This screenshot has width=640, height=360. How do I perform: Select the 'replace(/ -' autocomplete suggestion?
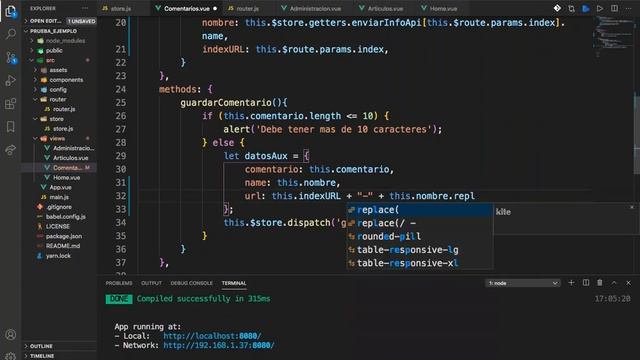click(420, 223)
